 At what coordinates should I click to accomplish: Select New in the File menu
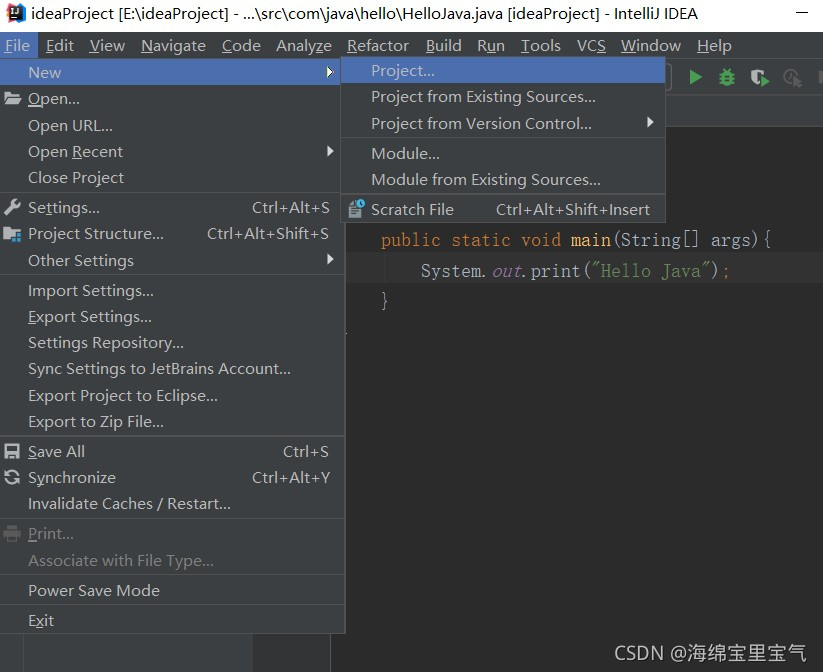pos(170,72)
